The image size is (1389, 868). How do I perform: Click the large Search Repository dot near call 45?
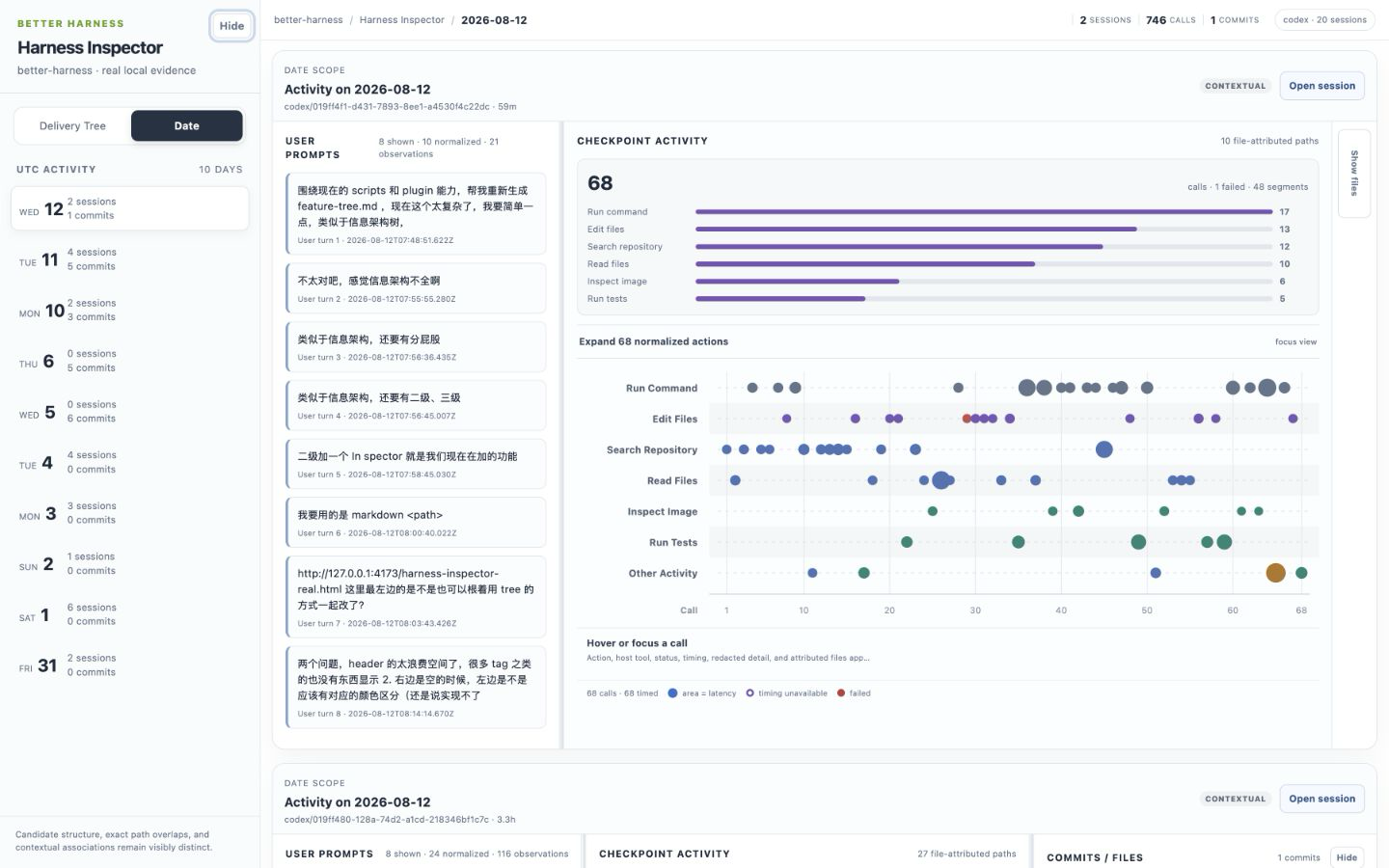[1104, 449]
